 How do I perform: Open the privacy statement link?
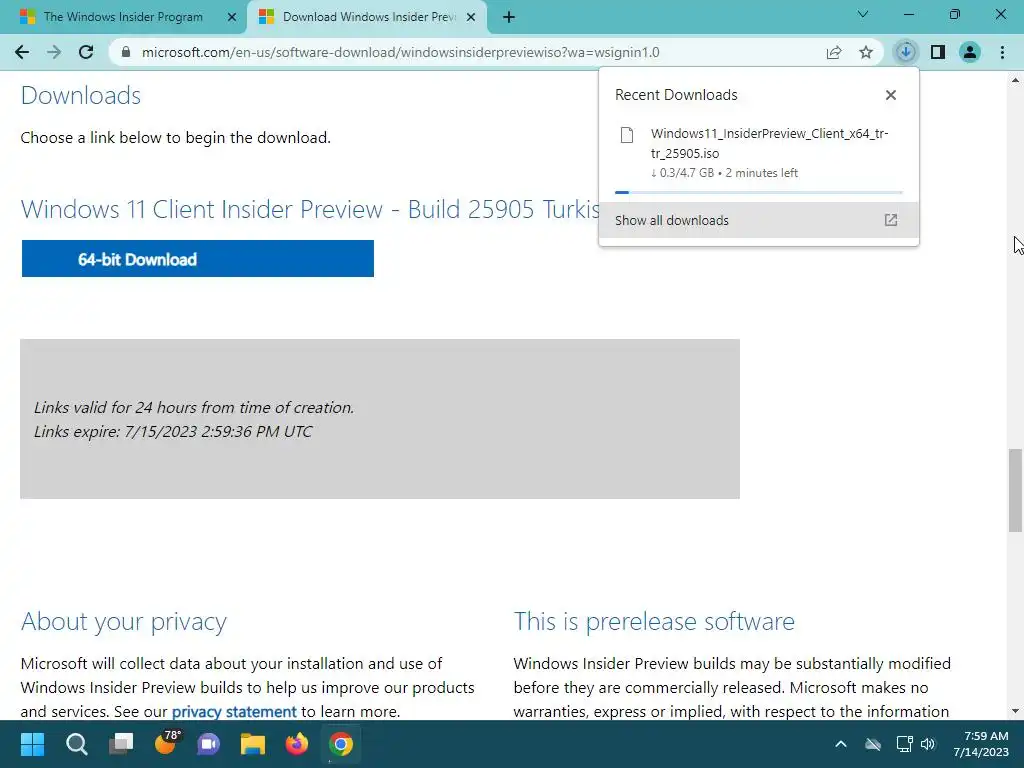click(234, 711)
